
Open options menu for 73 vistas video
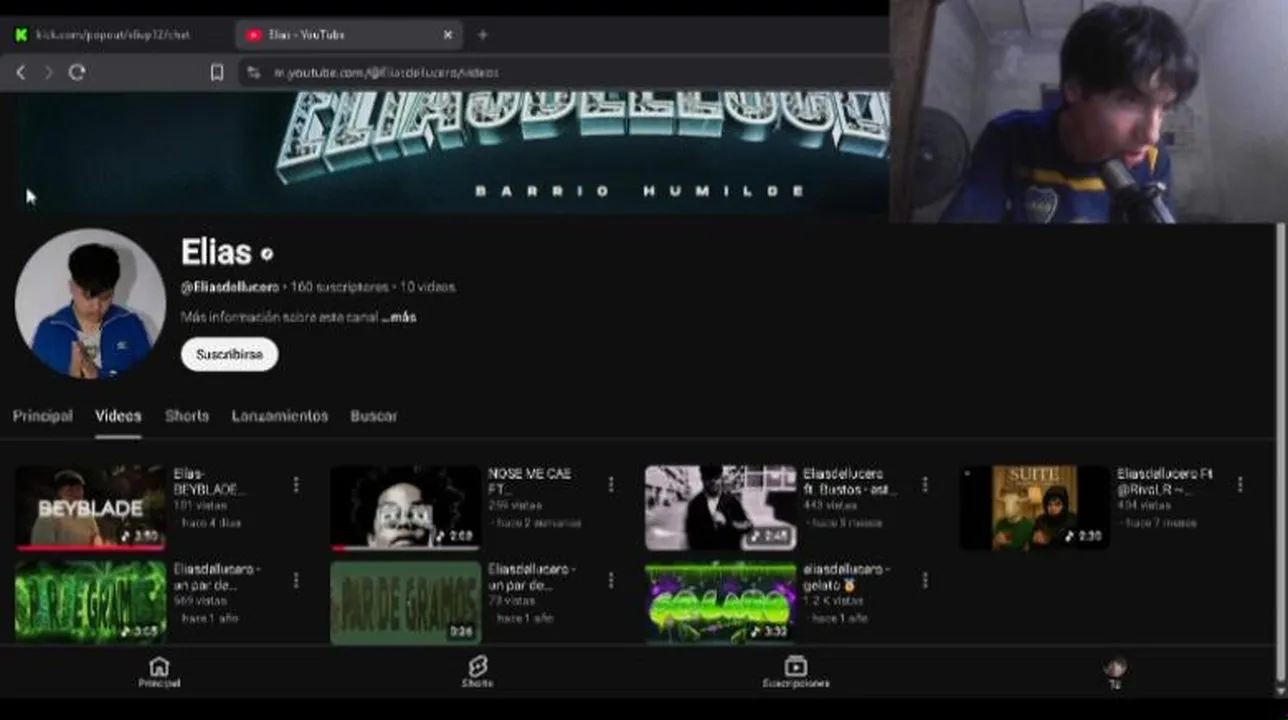[x=611, y=580]
